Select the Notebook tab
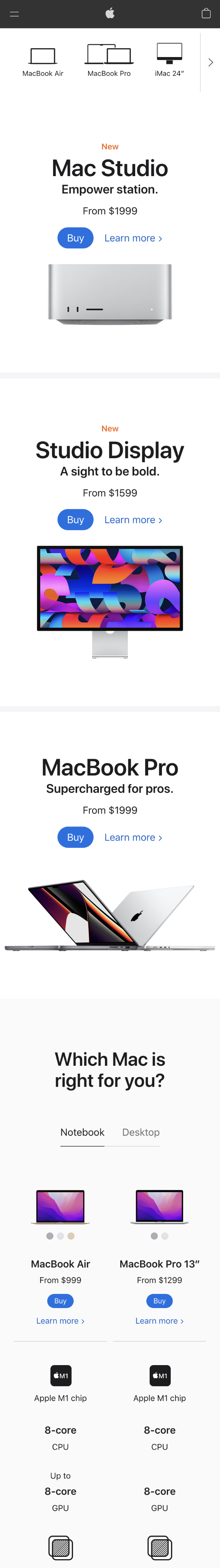220x1568 pixels. (82, 1132)
